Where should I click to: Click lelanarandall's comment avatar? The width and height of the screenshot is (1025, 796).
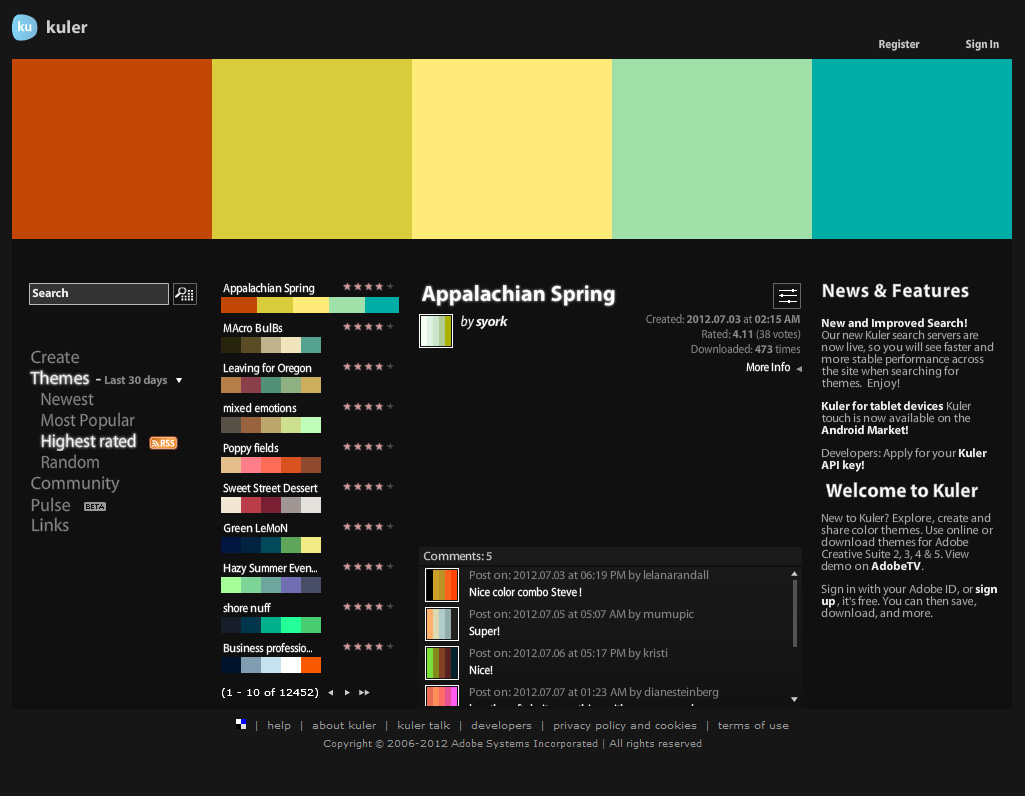point(442,584)
